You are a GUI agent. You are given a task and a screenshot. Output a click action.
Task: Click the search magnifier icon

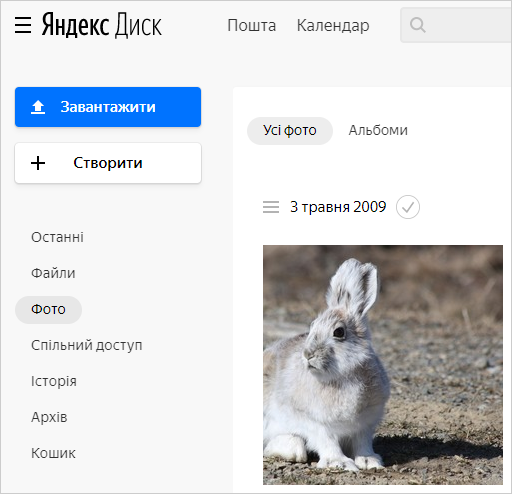417,25
